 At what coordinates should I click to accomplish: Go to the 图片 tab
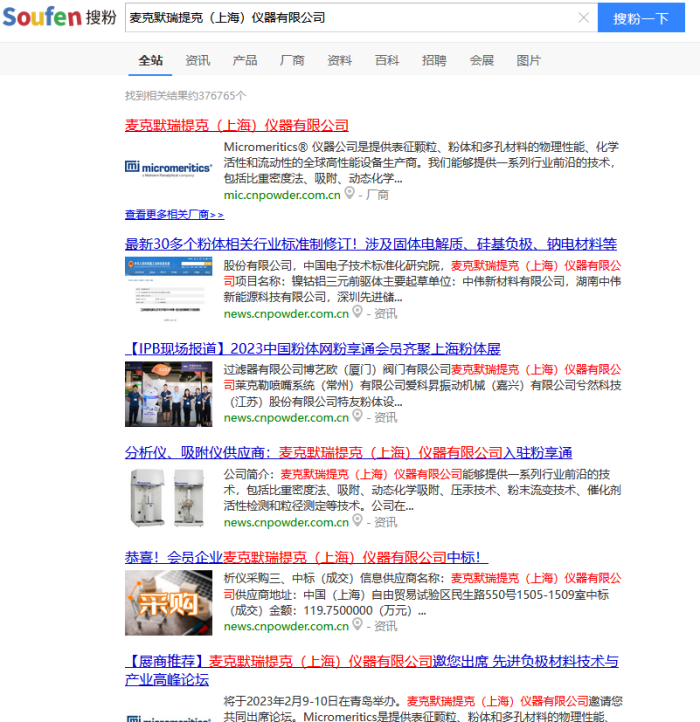529,60
